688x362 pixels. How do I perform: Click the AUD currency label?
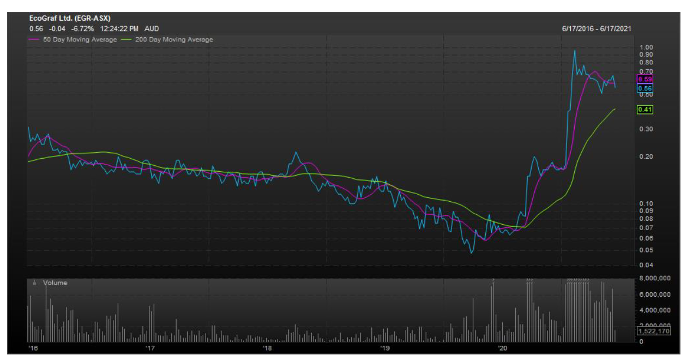pyautogui.click(x=152, y=29)
